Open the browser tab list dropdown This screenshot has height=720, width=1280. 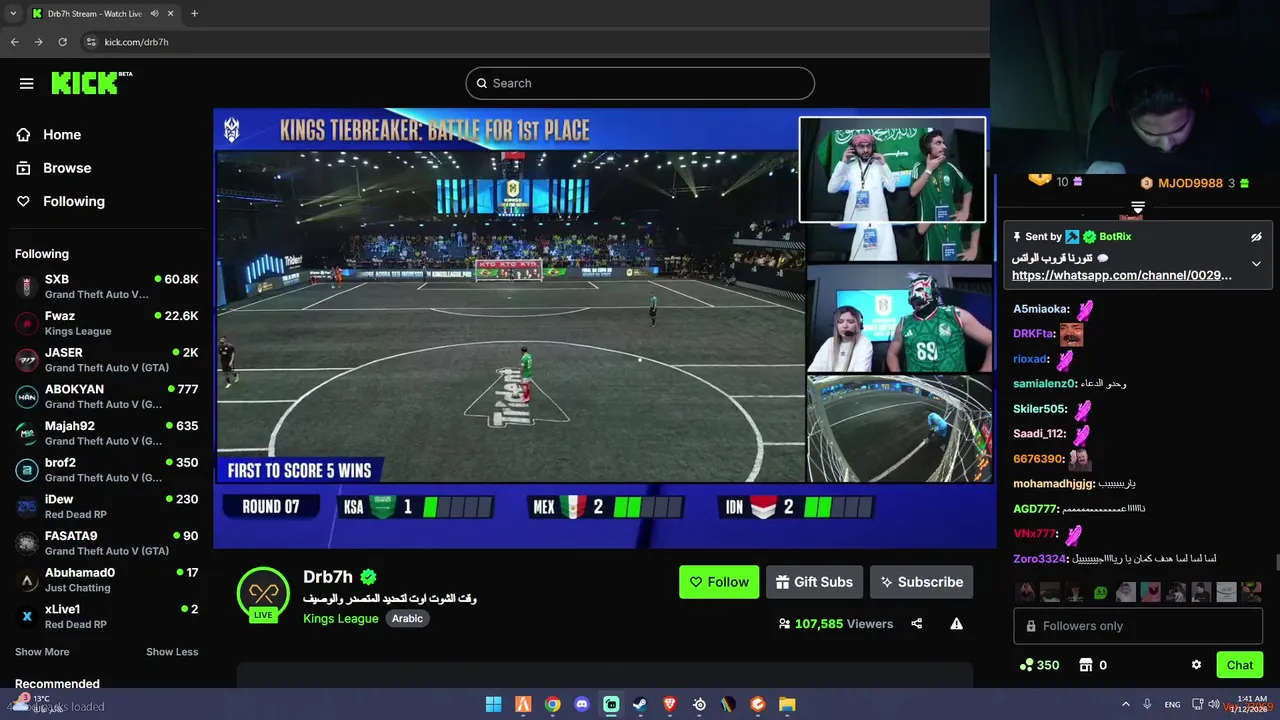[13, 13]
